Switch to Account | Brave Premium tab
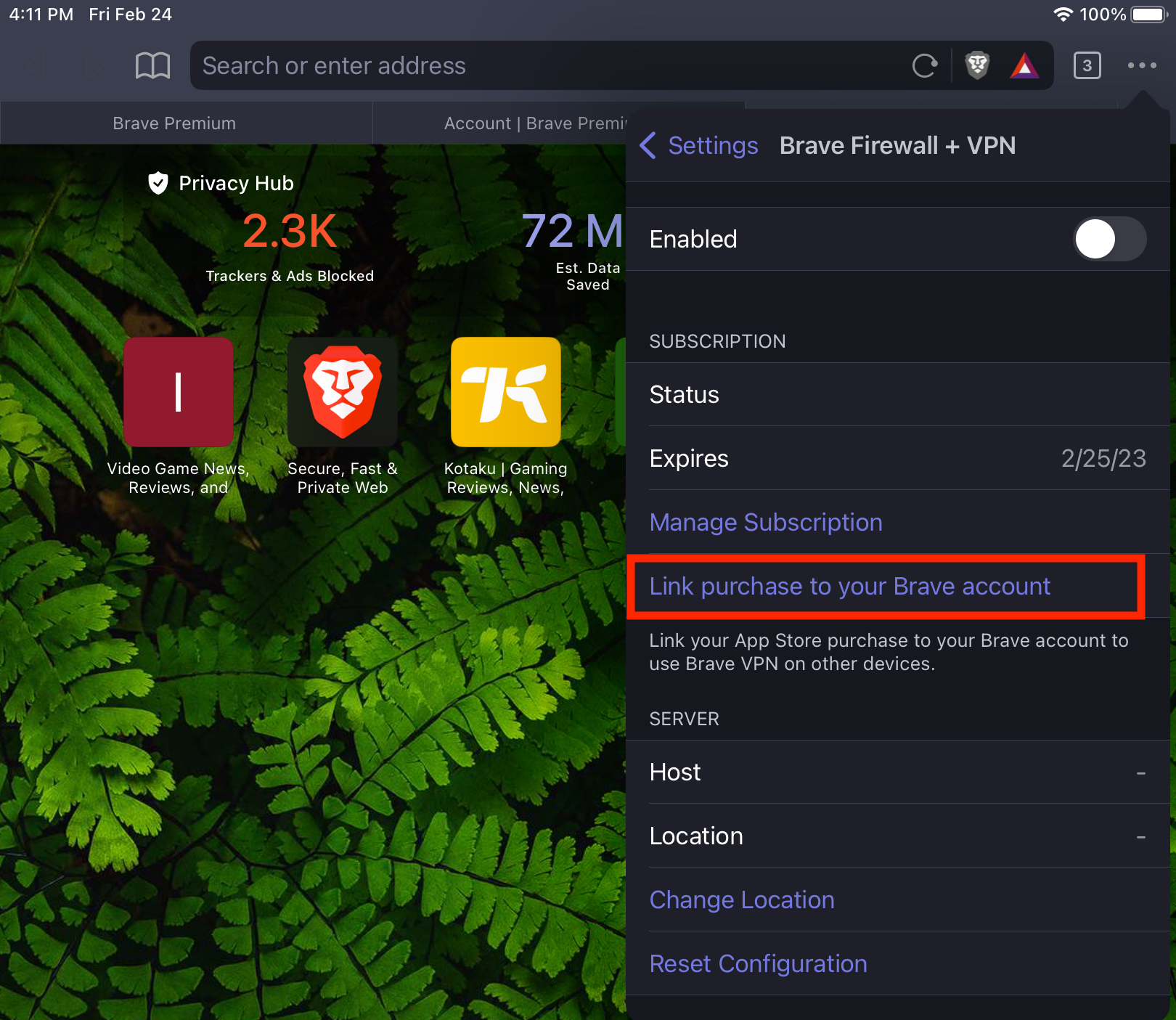 pos(535,123)
